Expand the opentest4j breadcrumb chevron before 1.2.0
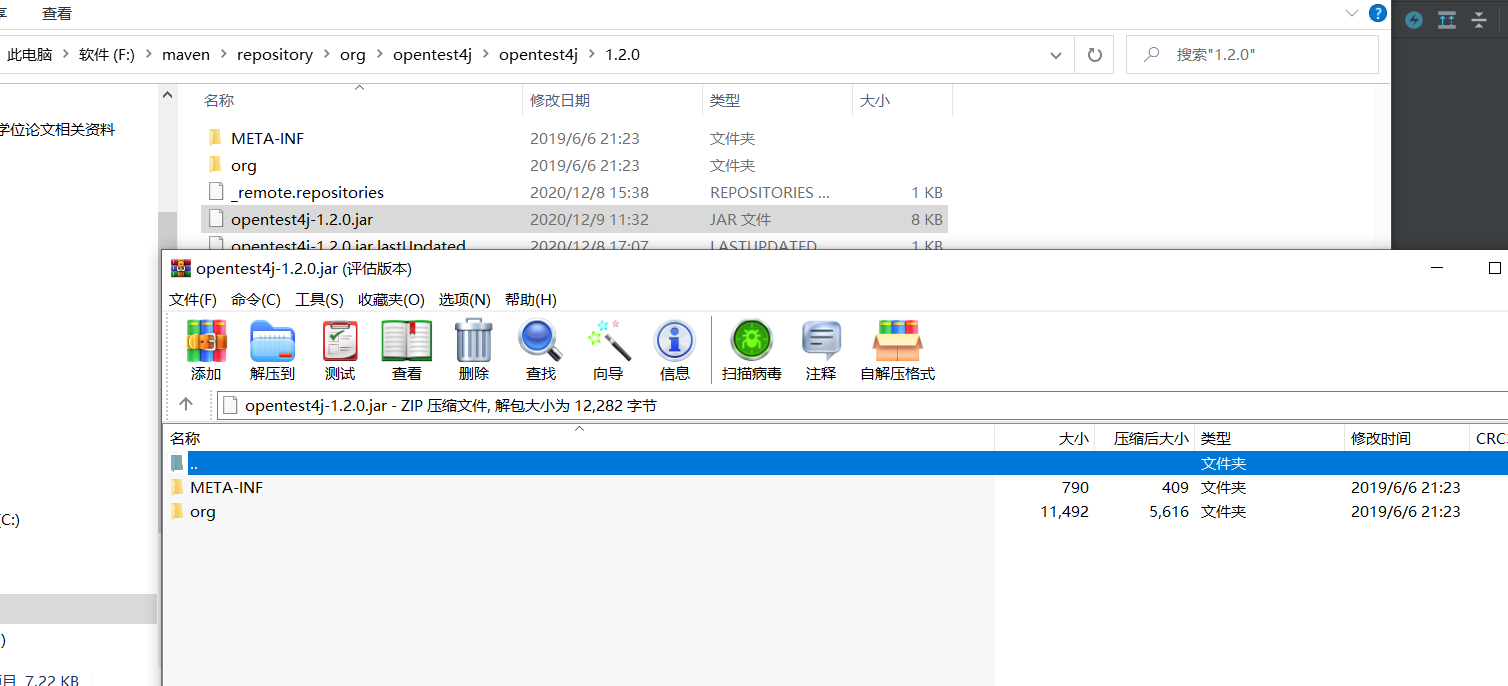 tap(591, 55)
